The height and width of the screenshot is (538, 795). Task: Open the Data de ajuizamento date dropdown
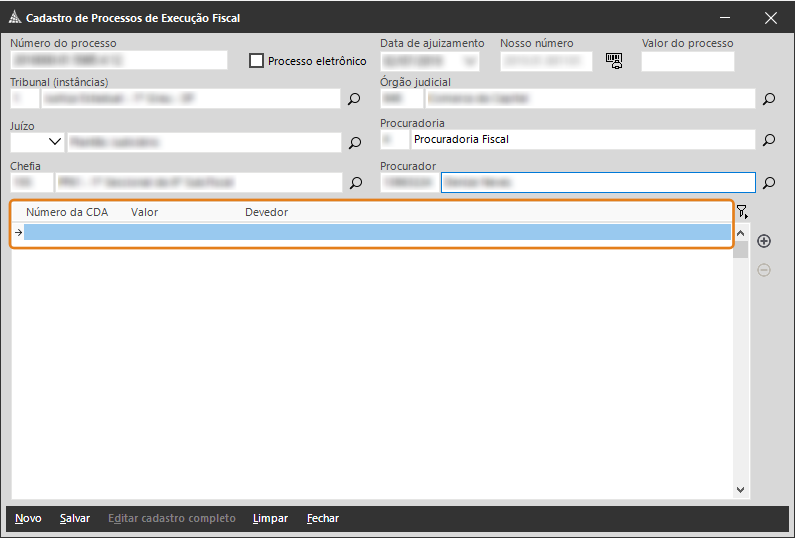click(x=470, y=61)
